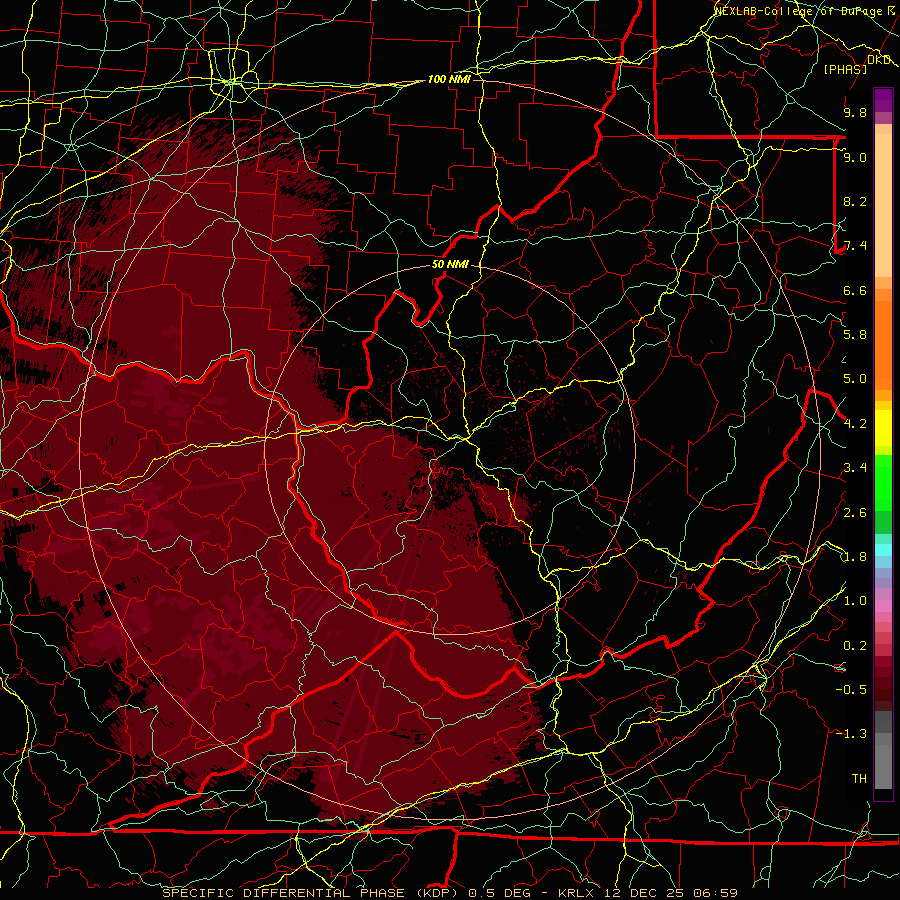Click the cyan segment of the color scale
This screenshot has height=900, width=900.
pos(883,550)
